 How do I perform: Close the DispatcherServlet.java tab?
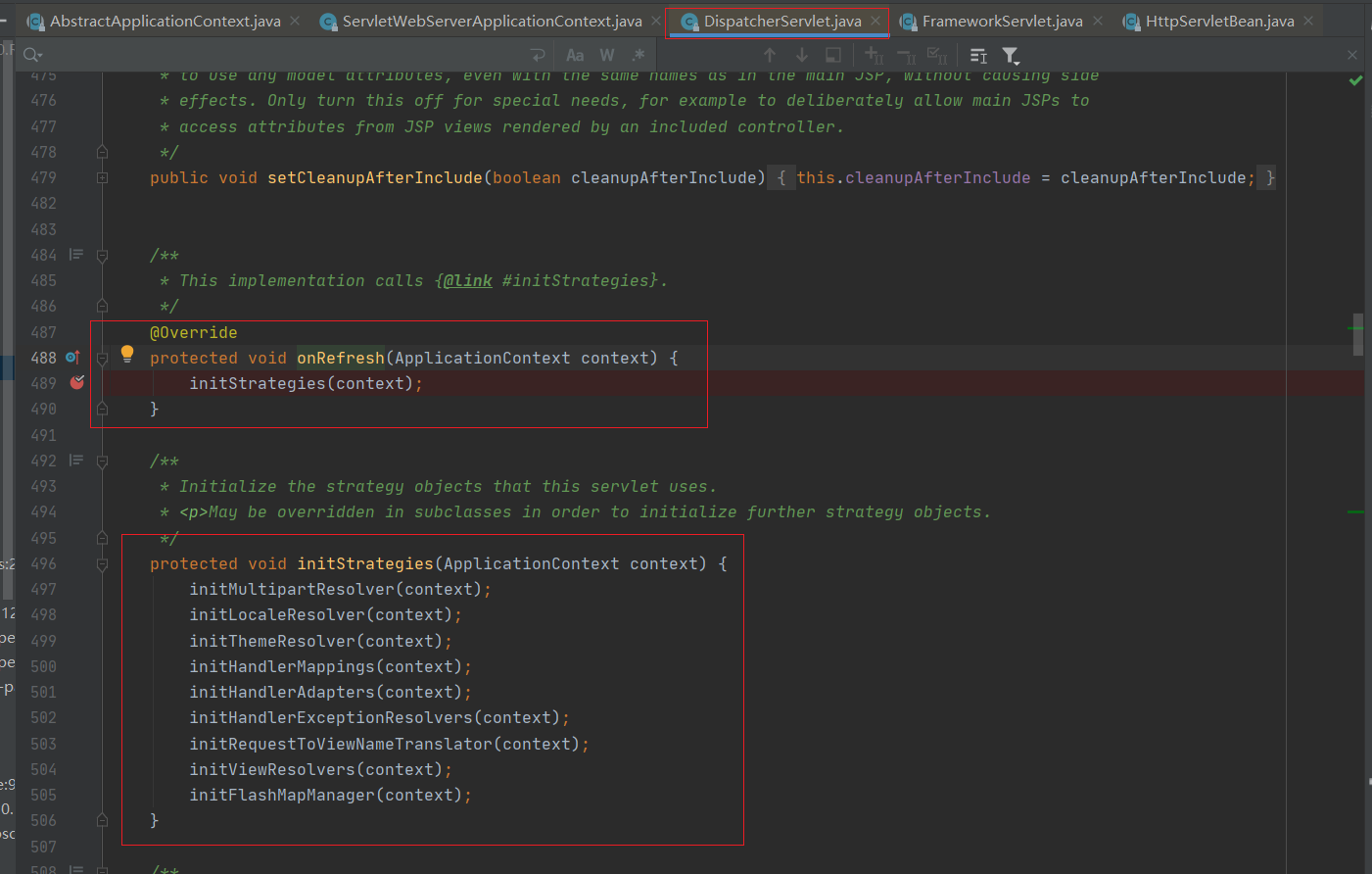(875, 21)
